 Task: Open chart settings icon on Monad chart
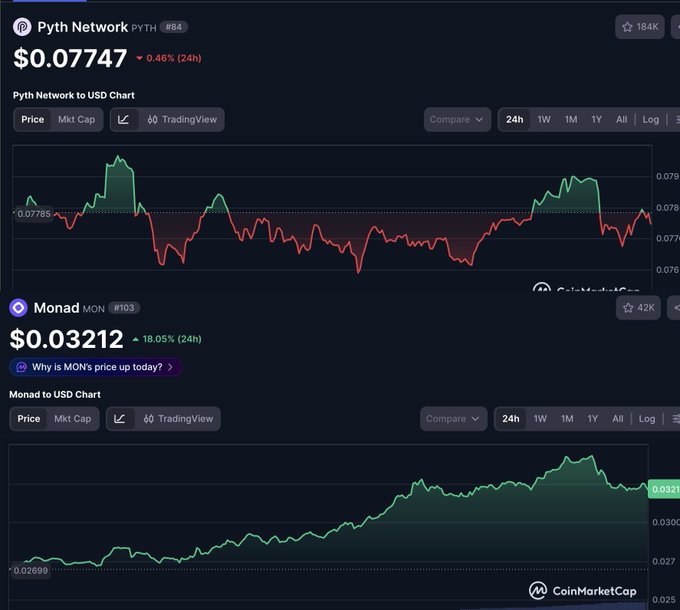675,419
